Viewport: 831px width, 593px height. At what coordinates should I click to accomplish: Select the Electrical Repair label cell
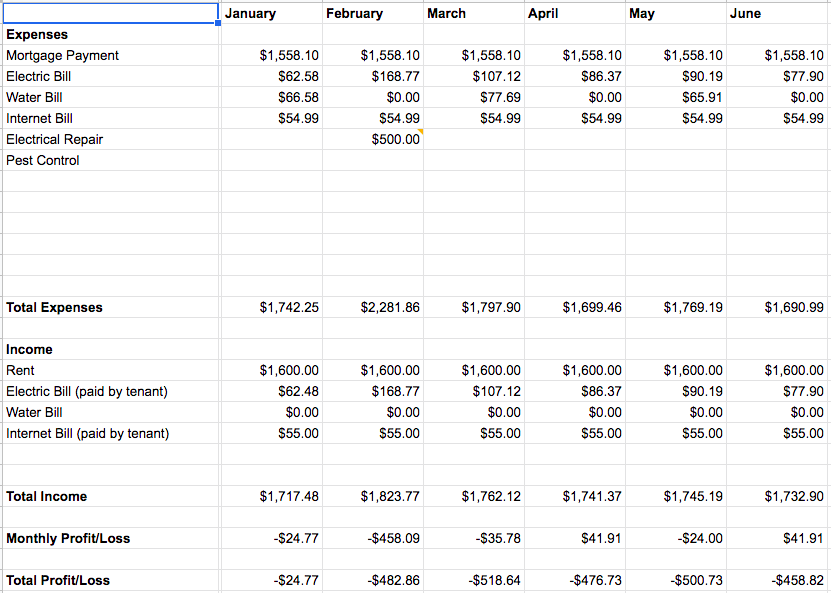tap(110, 139)
